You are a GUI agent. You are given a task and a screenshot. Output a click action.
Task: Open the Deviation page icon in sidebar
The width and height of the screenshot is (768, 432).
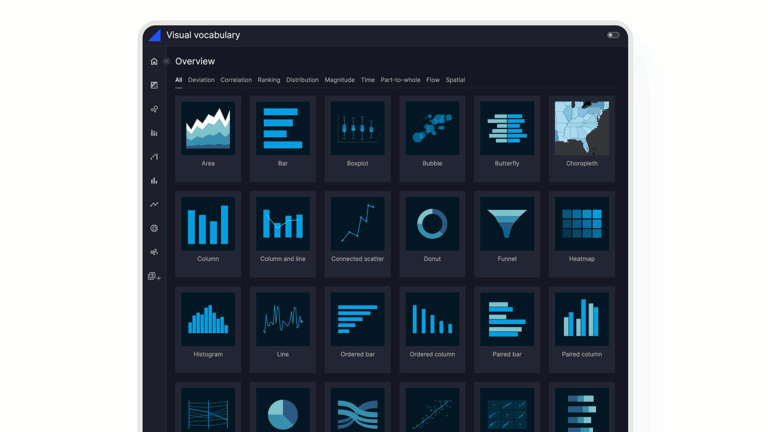pyautogui.click(x=154, y=85)
